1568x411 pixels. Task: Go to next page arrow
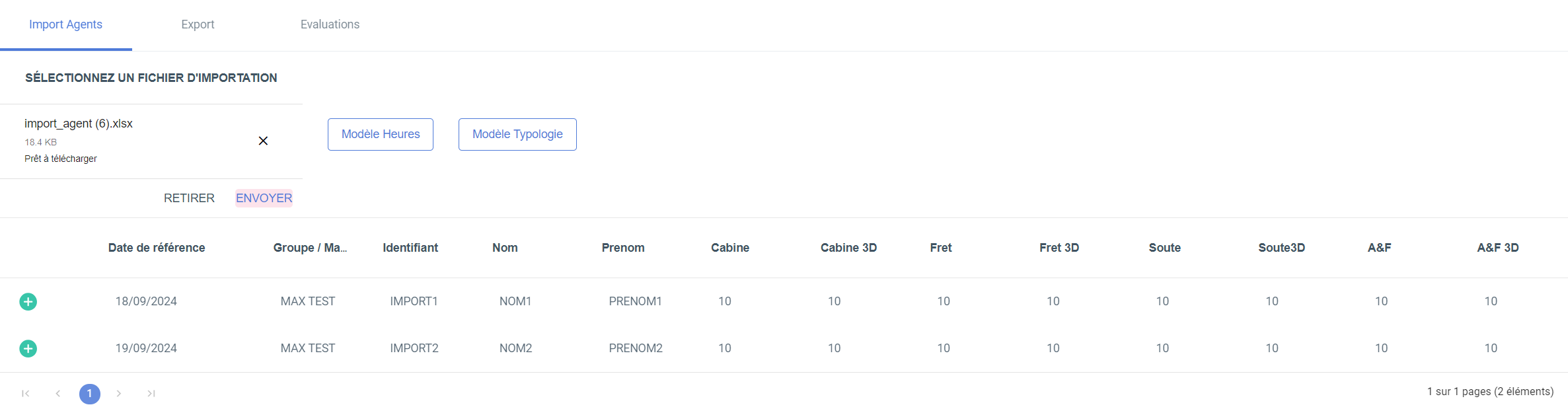(x=119, y=394)
